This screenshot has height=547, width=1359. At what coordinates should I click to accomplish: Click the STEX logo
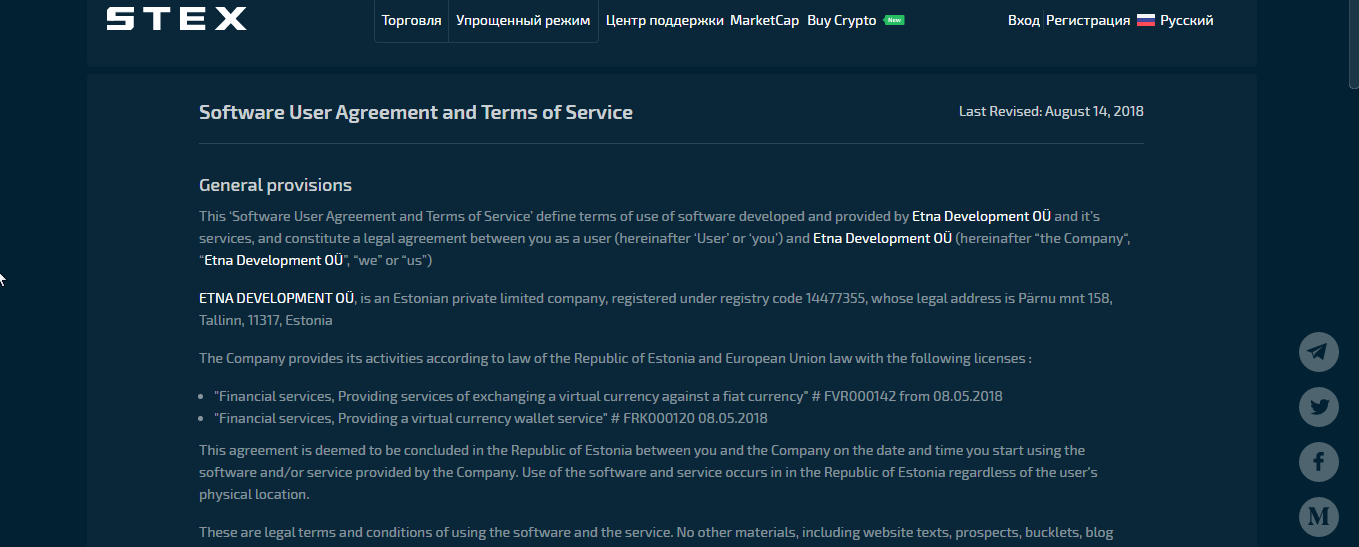click(176, 19)
